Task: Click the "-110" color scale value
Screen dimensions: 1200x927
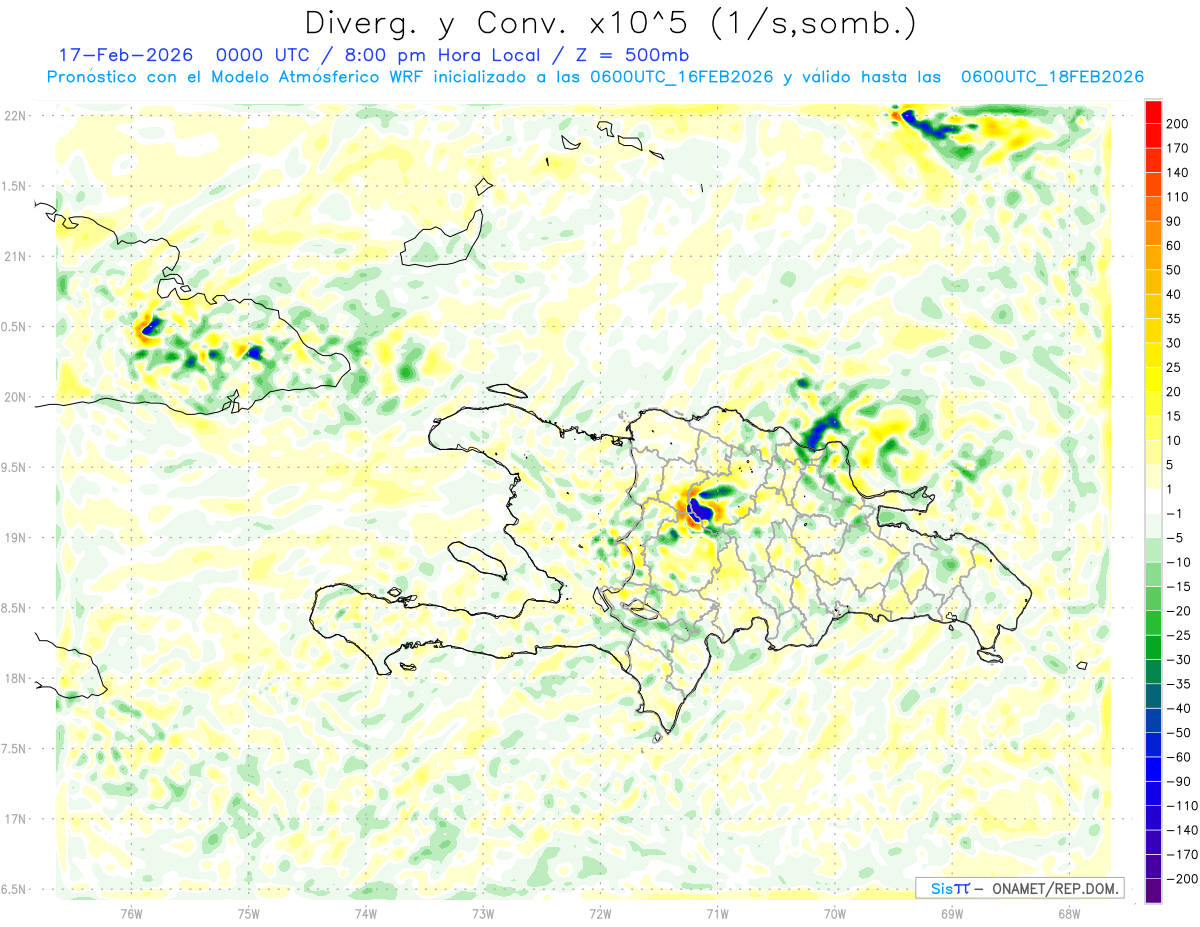Action: [1181, 806]
